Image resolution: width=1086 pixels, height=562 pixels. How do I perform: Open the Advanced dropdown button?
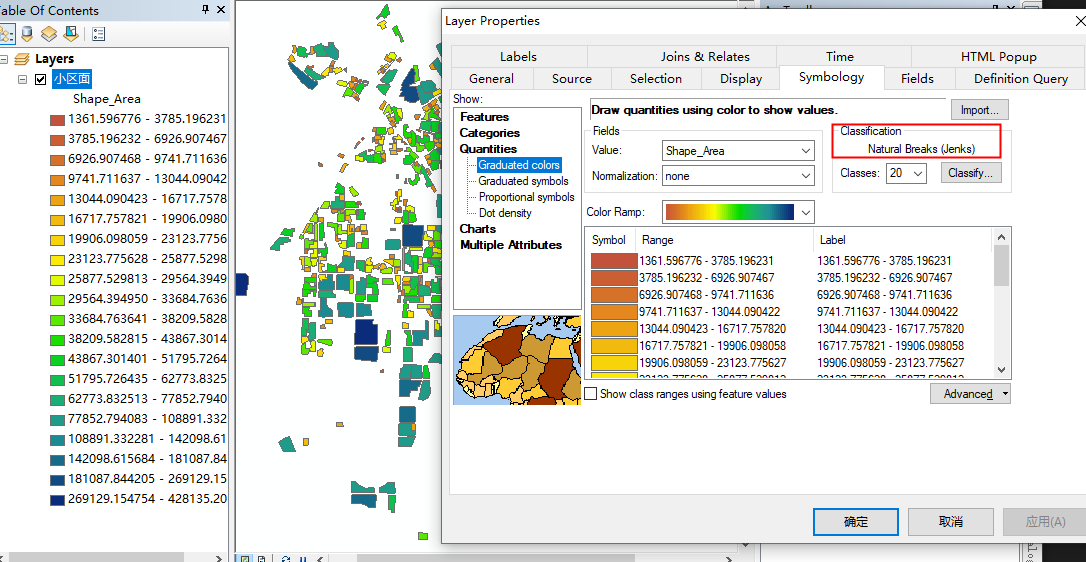pyautogui.click(x=970, y=394)
